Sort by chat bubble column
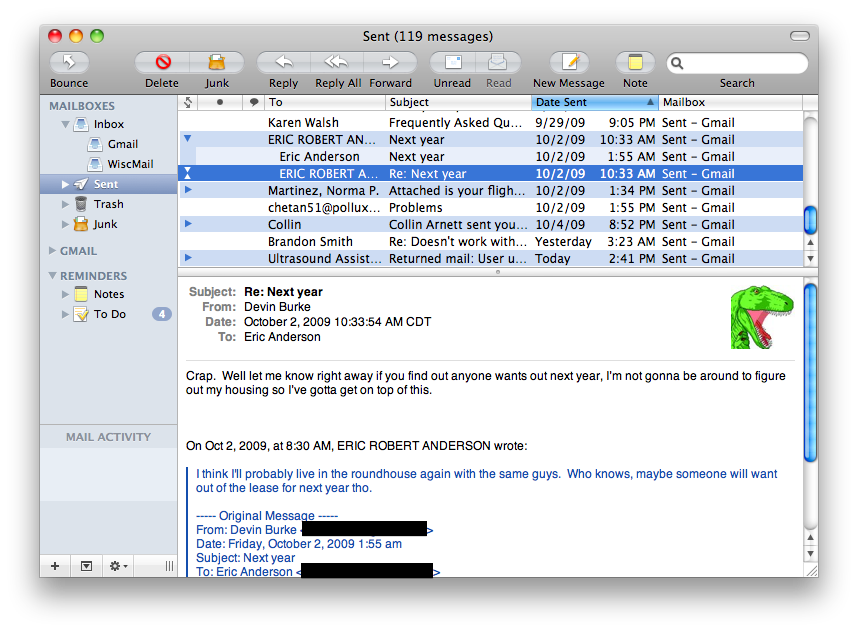Screen dimensions: 858x632 click(x=253, y=102)
